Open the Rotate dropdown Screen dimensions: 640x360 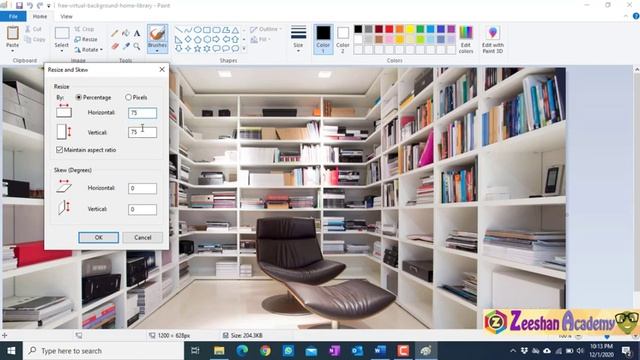[88, 50]
